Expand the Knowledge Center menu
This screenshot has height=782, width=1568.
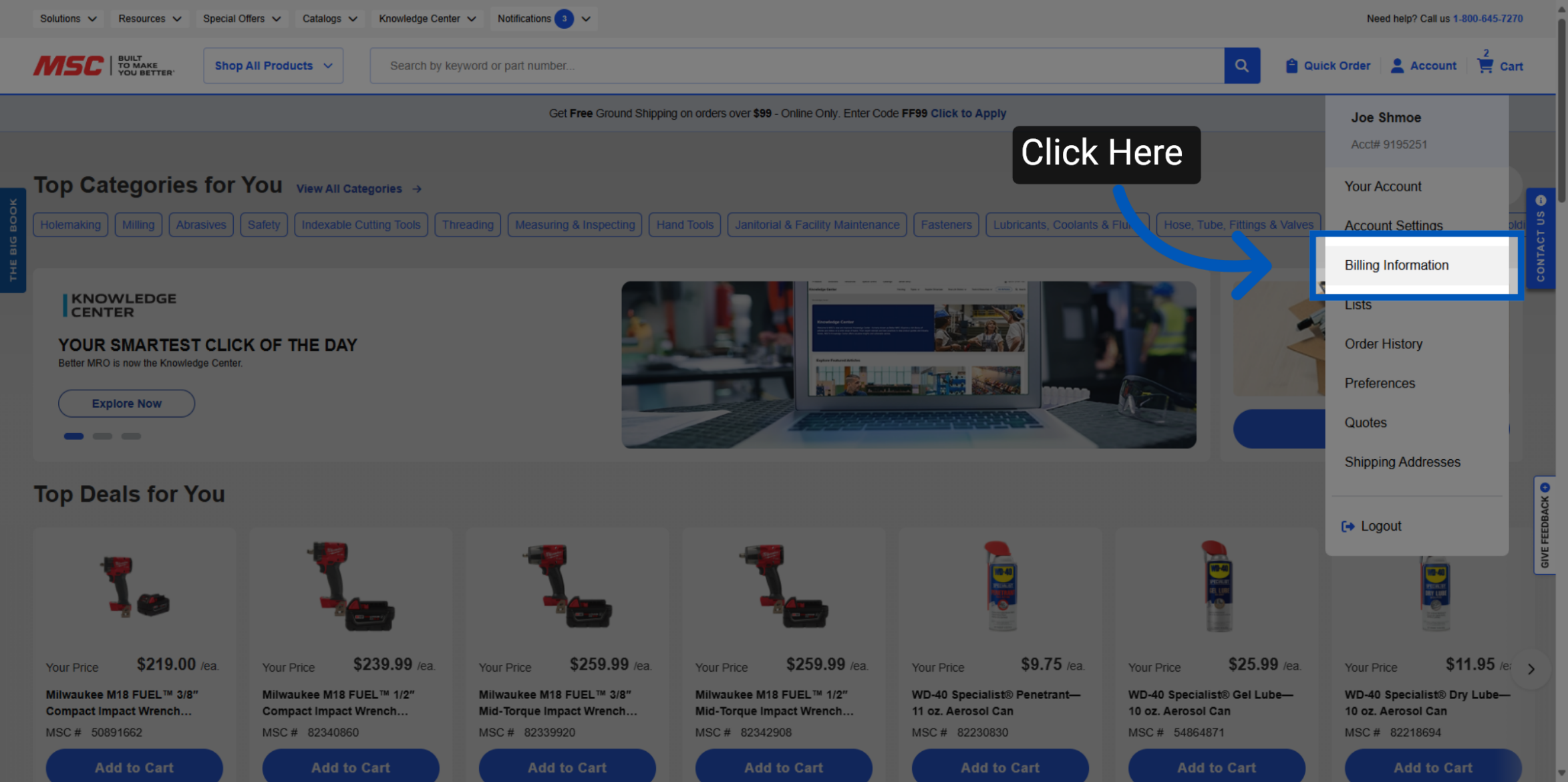click(427, 19)
